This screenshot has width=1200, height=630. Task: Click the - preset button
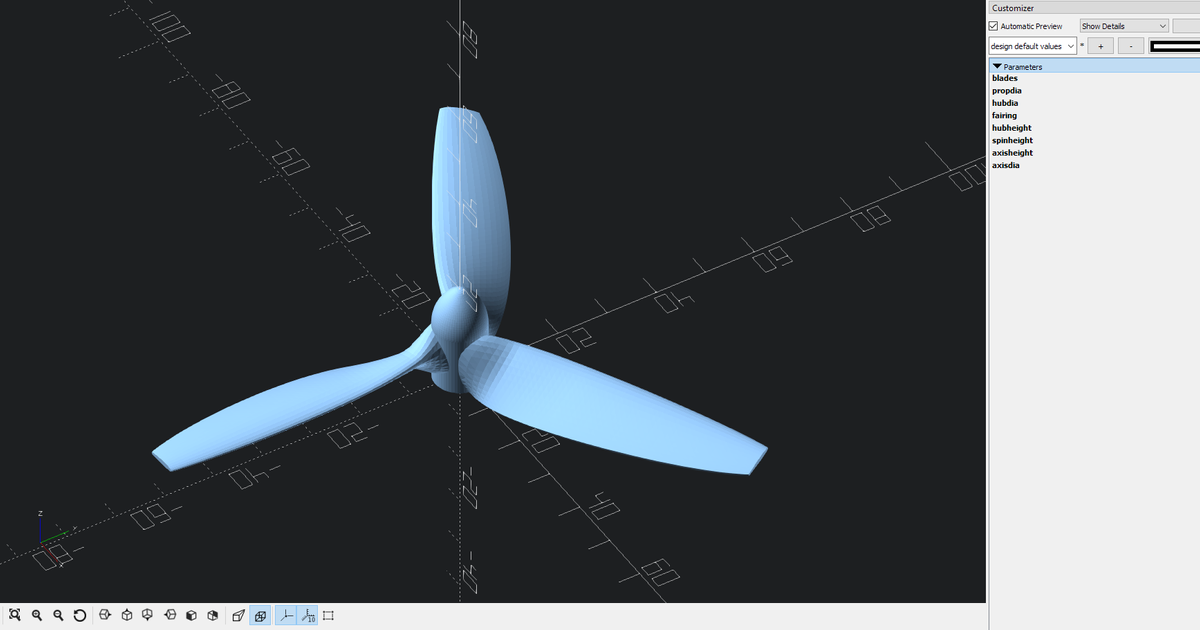1130,45
